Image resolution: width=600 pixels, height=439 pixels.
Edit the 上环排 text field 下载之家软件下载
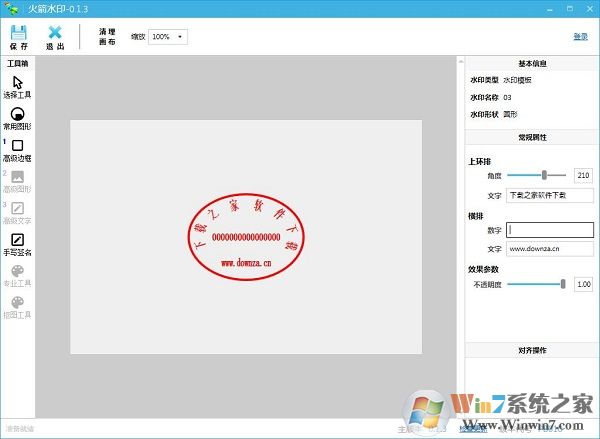tap(550, 196)
